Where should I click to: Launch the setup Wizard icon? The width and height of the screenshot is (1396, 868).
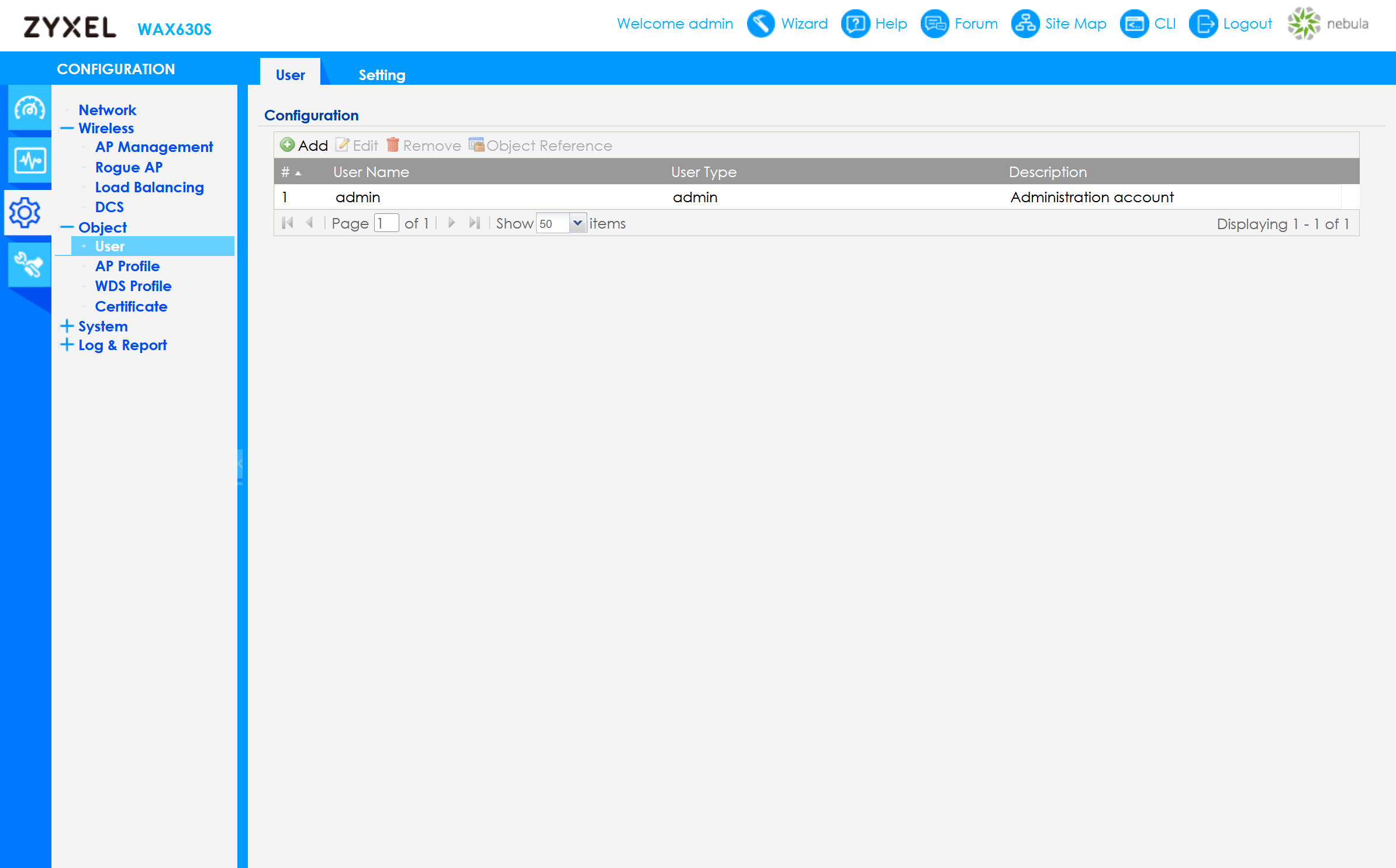[761, 24]
